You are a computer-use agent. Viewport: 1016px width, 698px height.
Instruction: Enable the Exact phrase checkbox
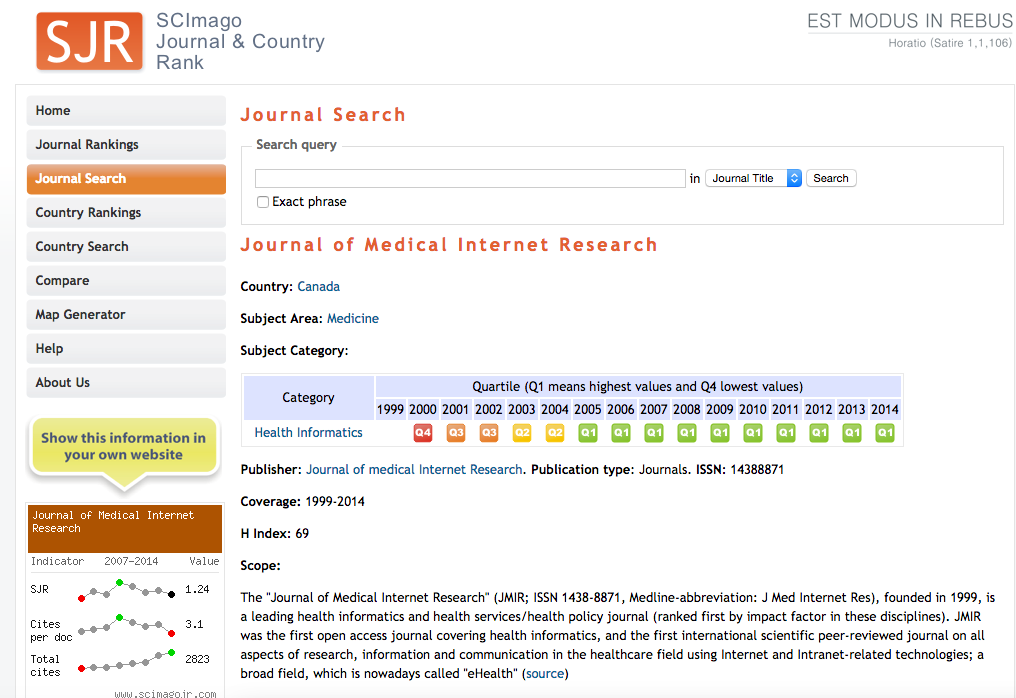(x=263, y=202)
